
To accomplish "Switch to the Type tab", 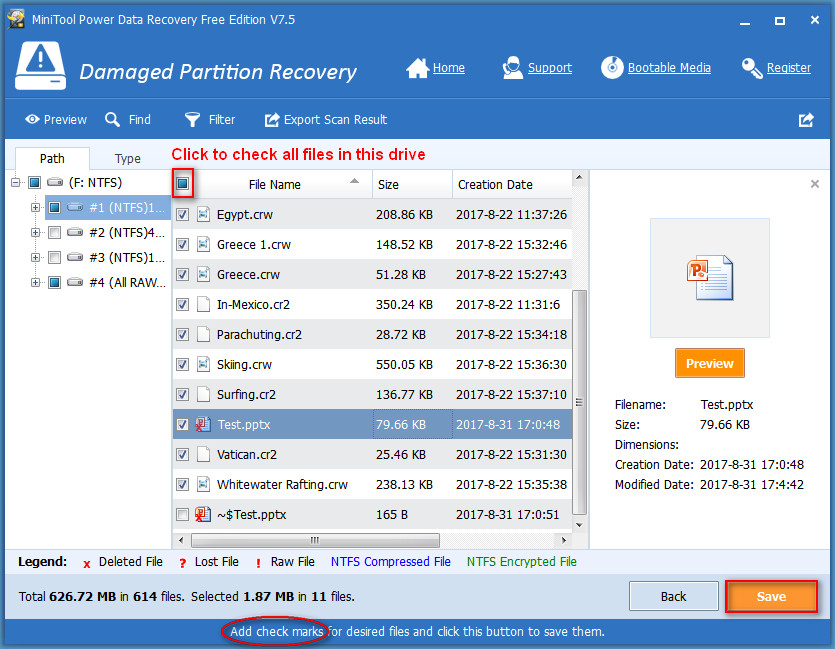I will click(x=127, y=158).
